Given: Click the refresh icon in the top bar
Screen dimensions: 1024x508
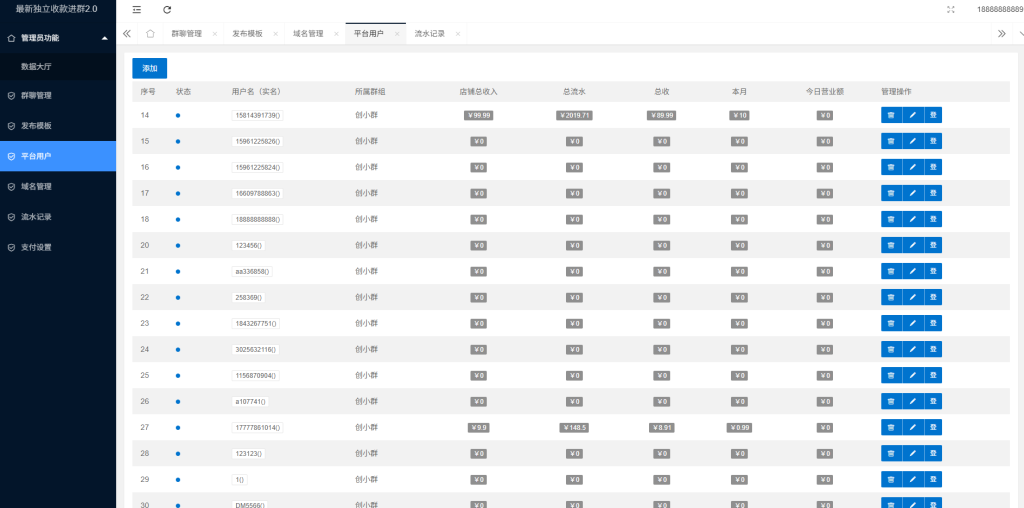Looking at the screenshot, I should point(167,9).
